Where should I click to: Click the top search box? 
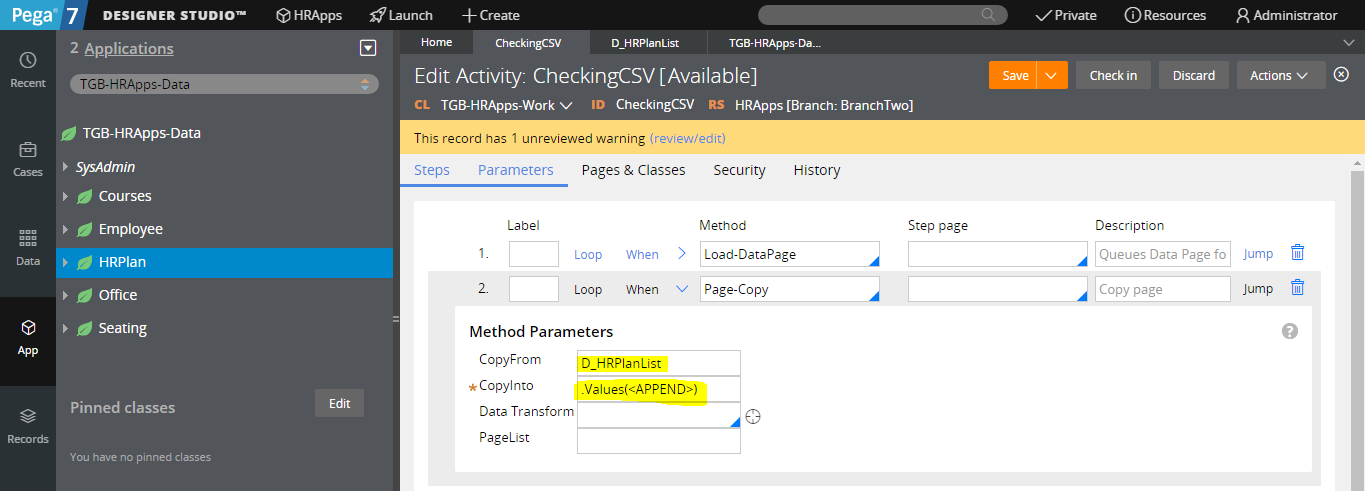882,15
